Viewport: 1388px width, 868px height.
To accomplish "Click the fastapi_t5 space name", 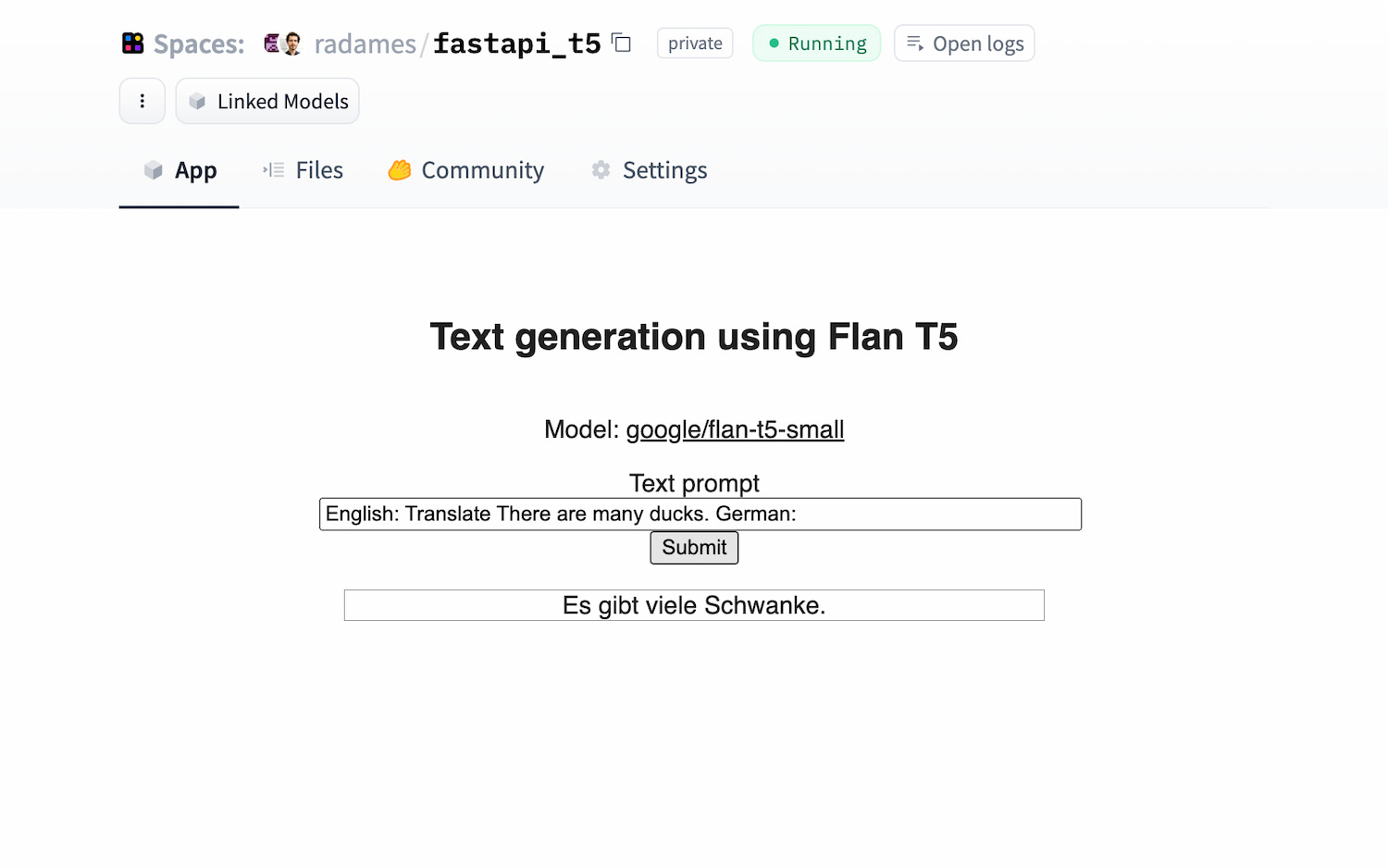I will click(x=516, y=43).
